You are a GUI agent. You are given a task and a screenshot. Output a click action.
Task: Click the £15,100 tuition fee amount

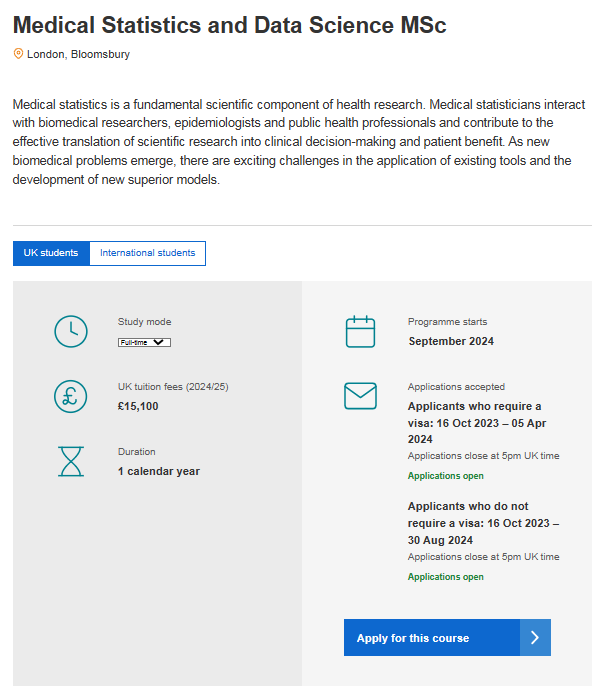138,406
